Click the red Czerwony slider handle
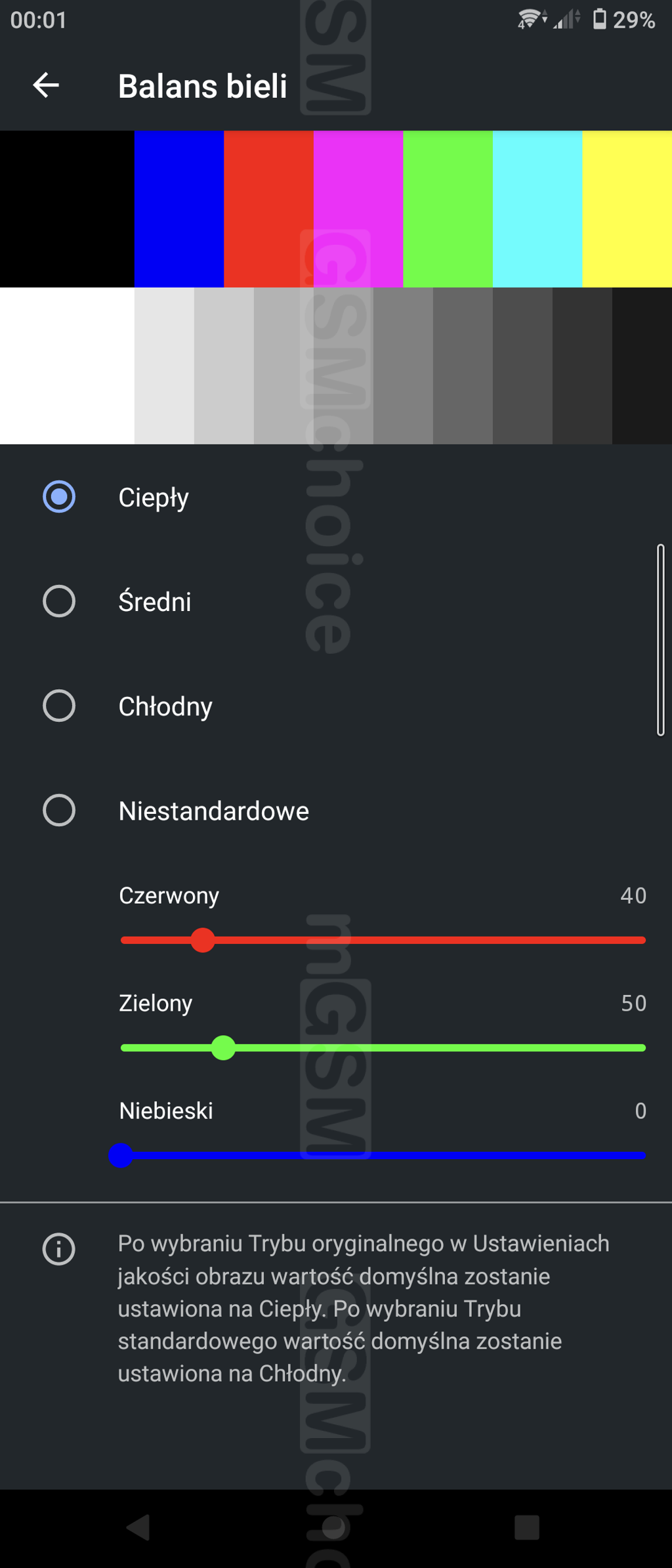Viewport: 672px width, 1568px height. coord(203,940)
